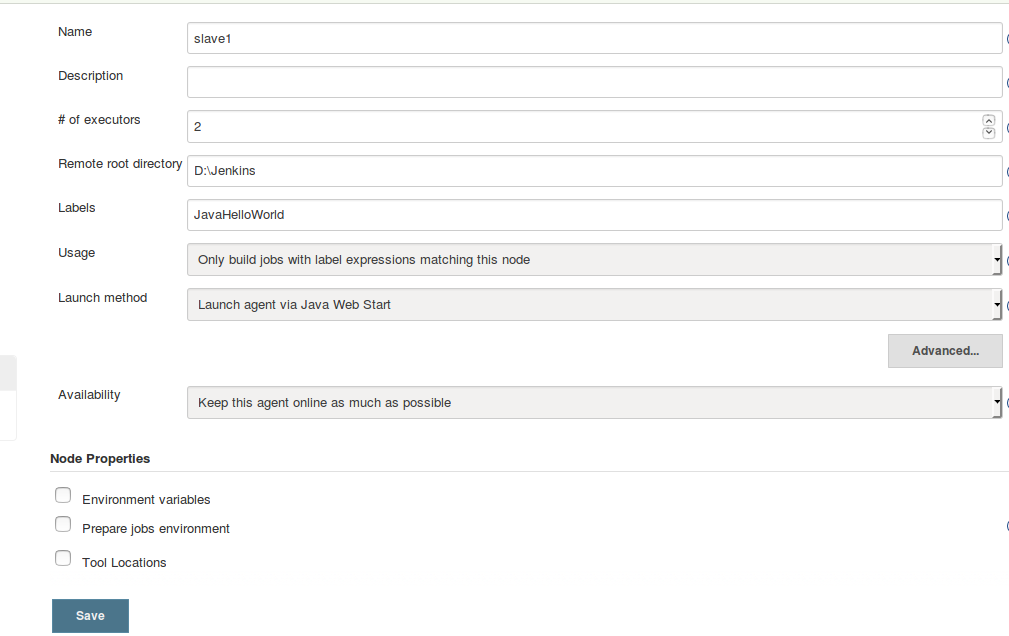1009x636 pixels.
Task: Decrease the number of executors with down arrow
Action: 988,133
